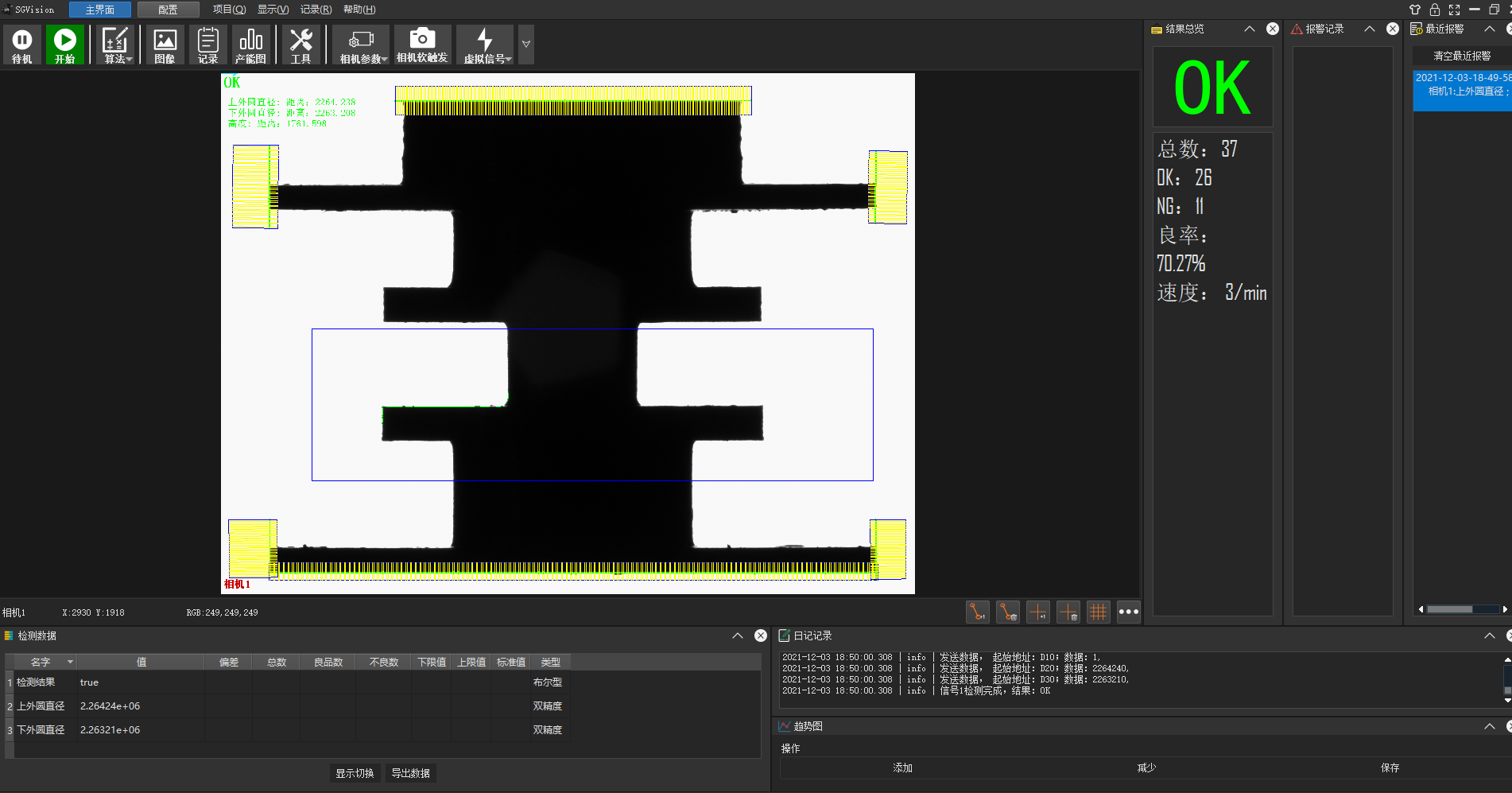
Task: Show the 产能图 capacity chart
Action: (x=250, y=45)
